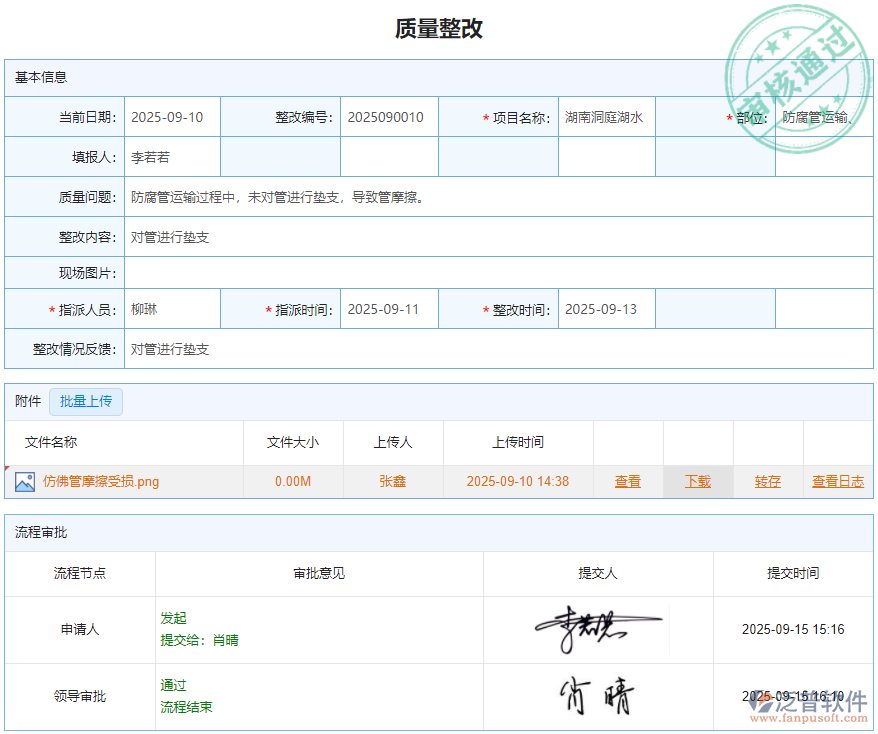
Task: 点击批量上传按钮
Action: coord(86,401)
